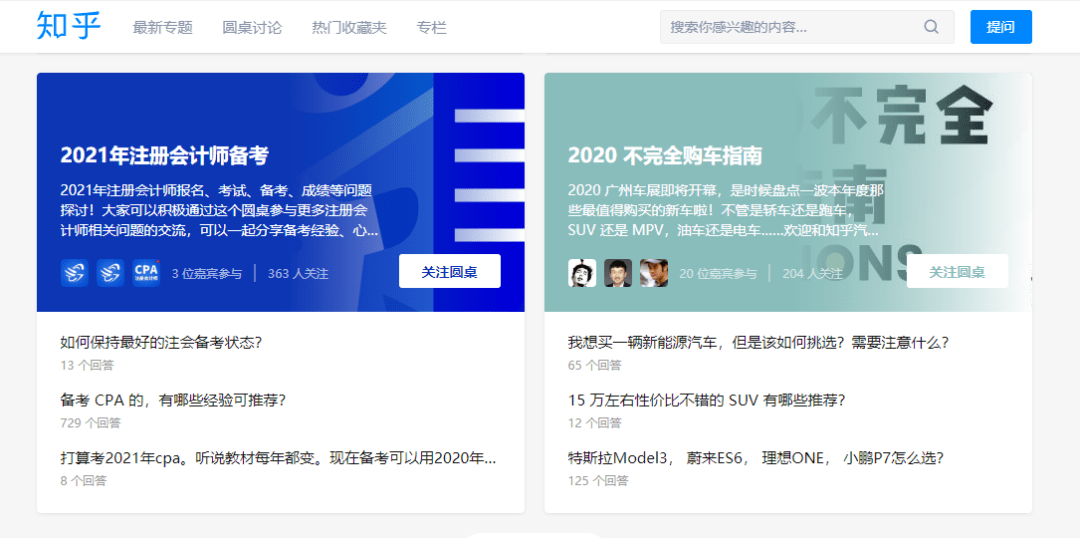The width and height of the screenshot is (1080, 538).
Task: Open the second guest avatar in the 购车指南 card
Action: pos(618,273)
